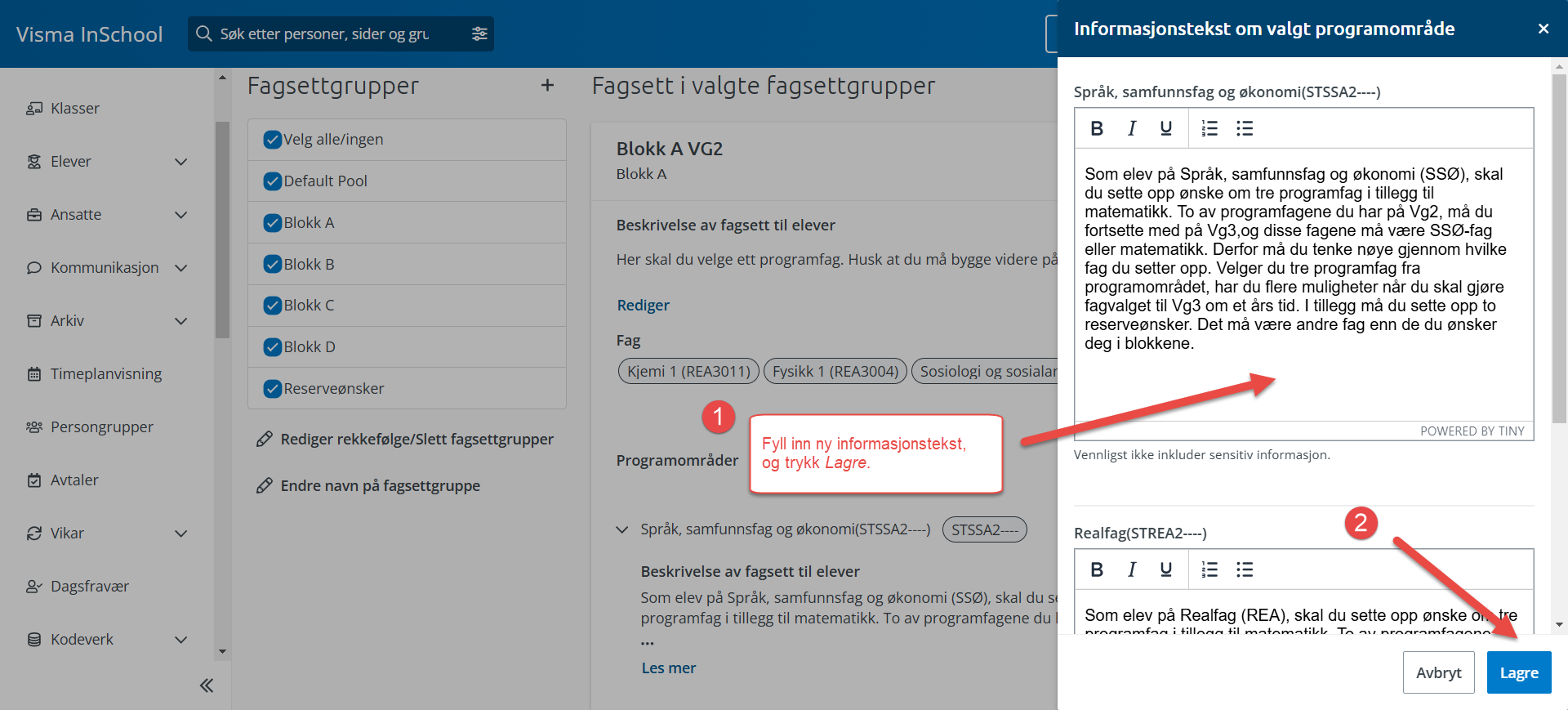Click the Kjemi 1 (REA3011) tag
This screenshot has width=1568, height=710.
688,371
